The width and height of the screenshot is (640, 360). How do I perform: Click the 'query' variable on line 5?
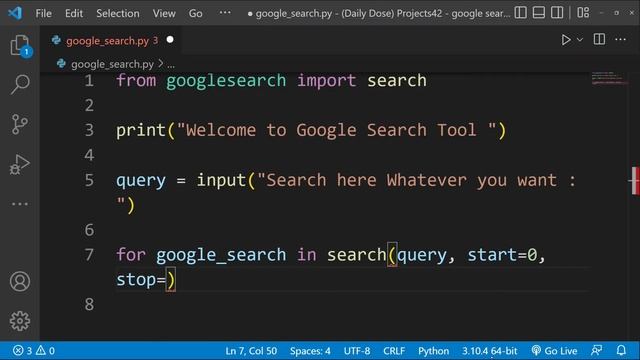(x=141, y=180)
